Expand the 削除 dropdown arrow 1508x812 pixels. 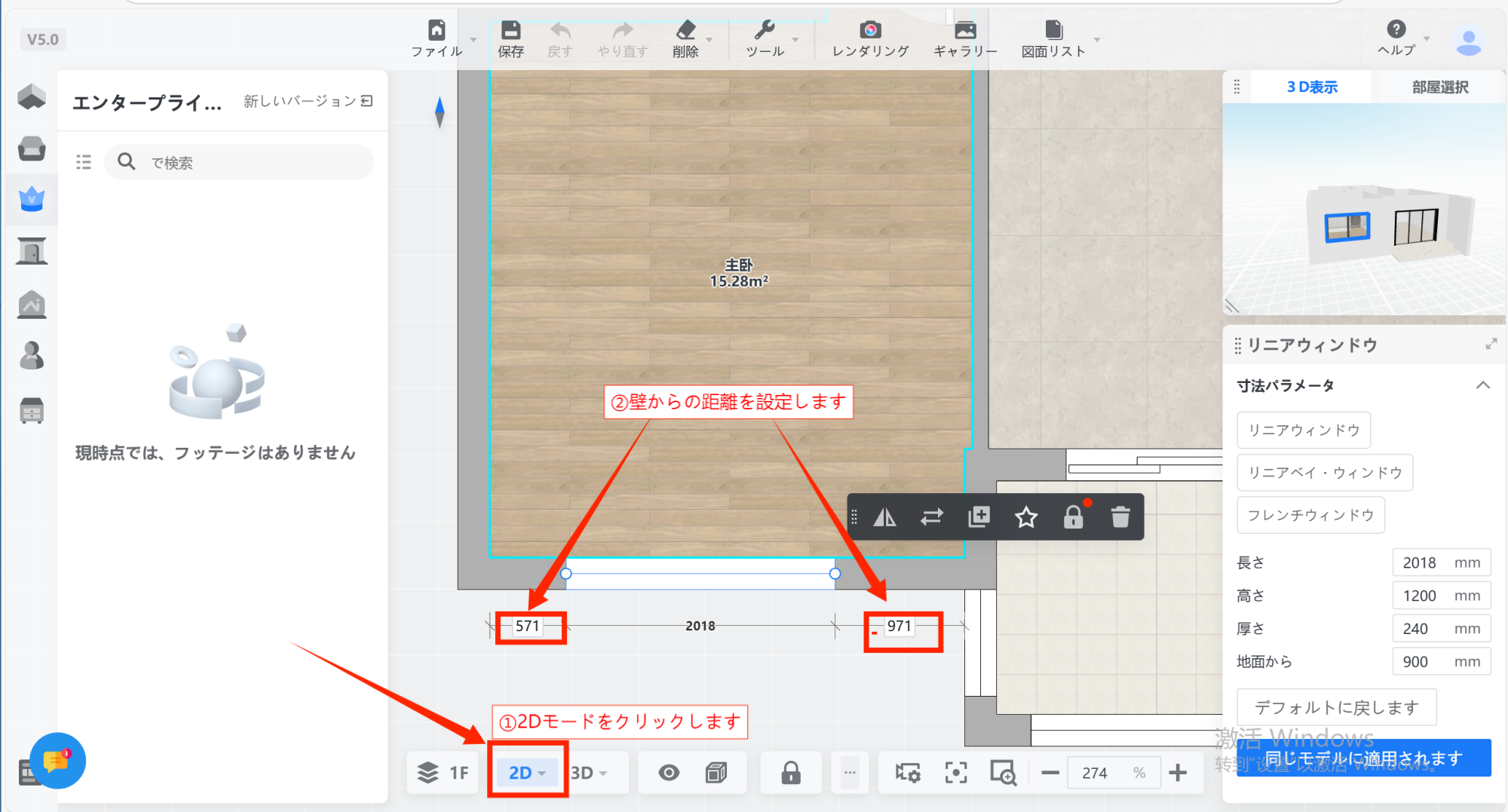[x=710, y=39]
